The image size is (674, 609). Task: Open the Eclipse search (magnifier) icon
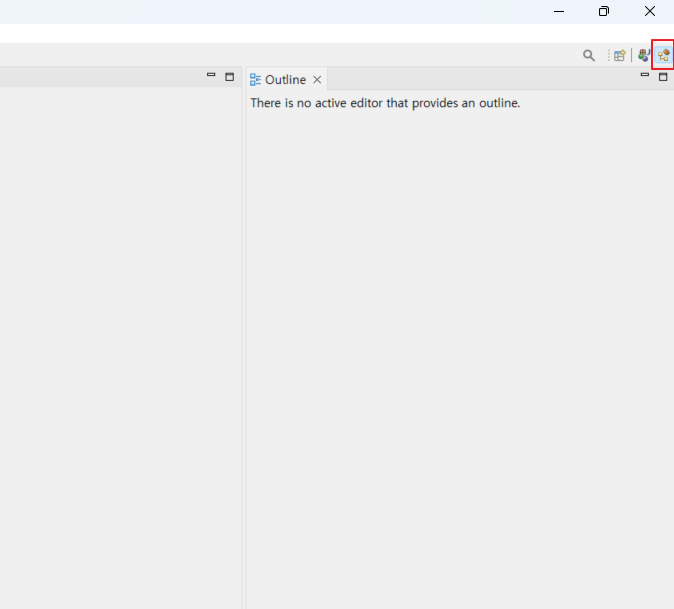(589, 55)
